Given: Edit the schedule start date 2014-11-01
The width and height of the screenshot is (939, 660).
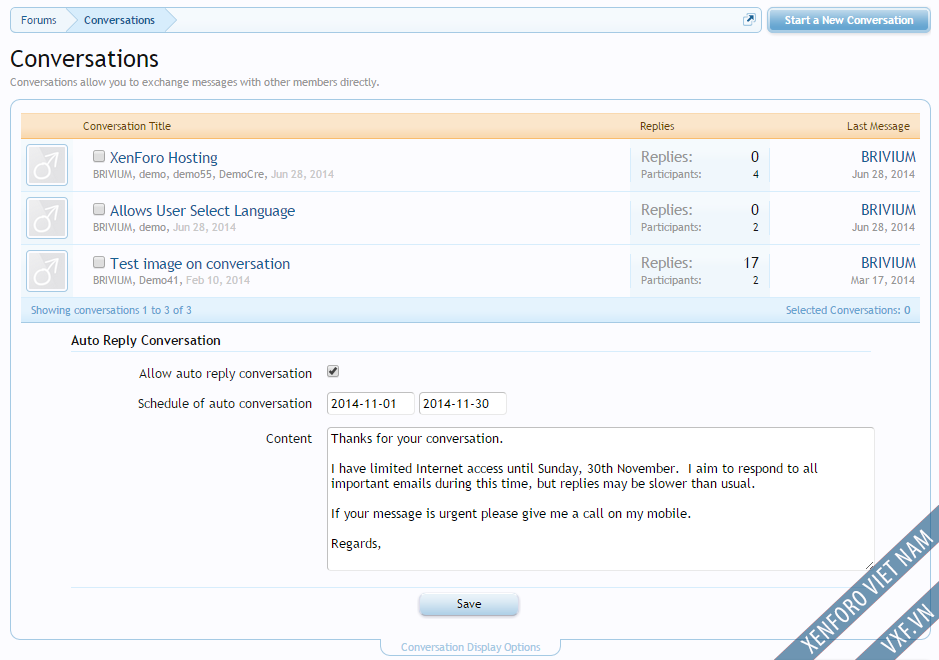Looking at the screenshot, I should click(371, 404).
